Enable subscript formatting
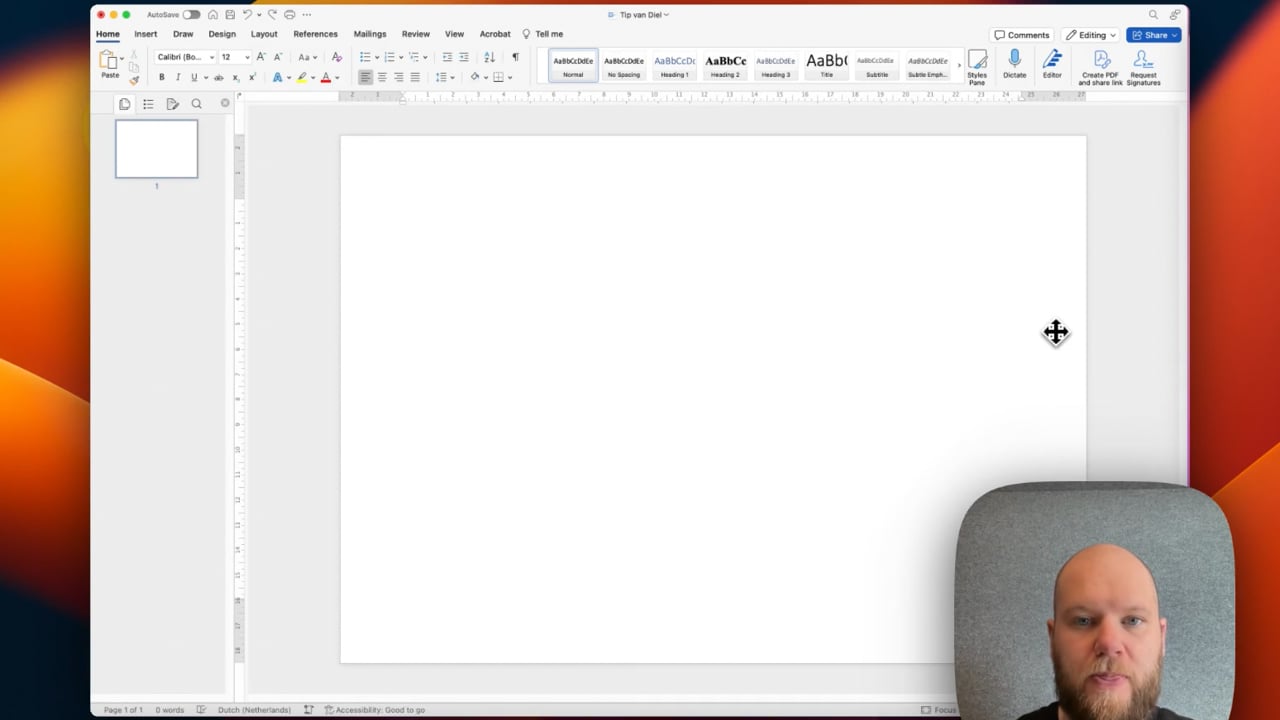1280x720 pixels. (x=235, y=77)
